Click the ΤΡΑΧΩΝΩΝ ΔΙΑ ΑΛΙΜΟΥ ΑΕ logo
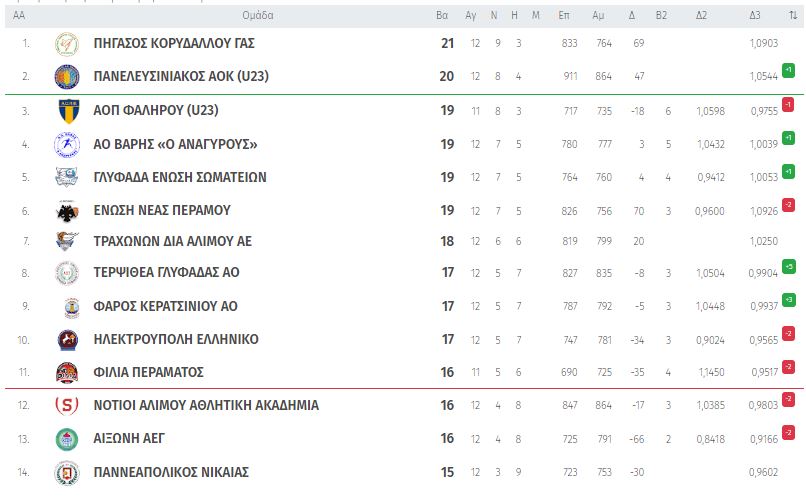 tap(67, 241)
